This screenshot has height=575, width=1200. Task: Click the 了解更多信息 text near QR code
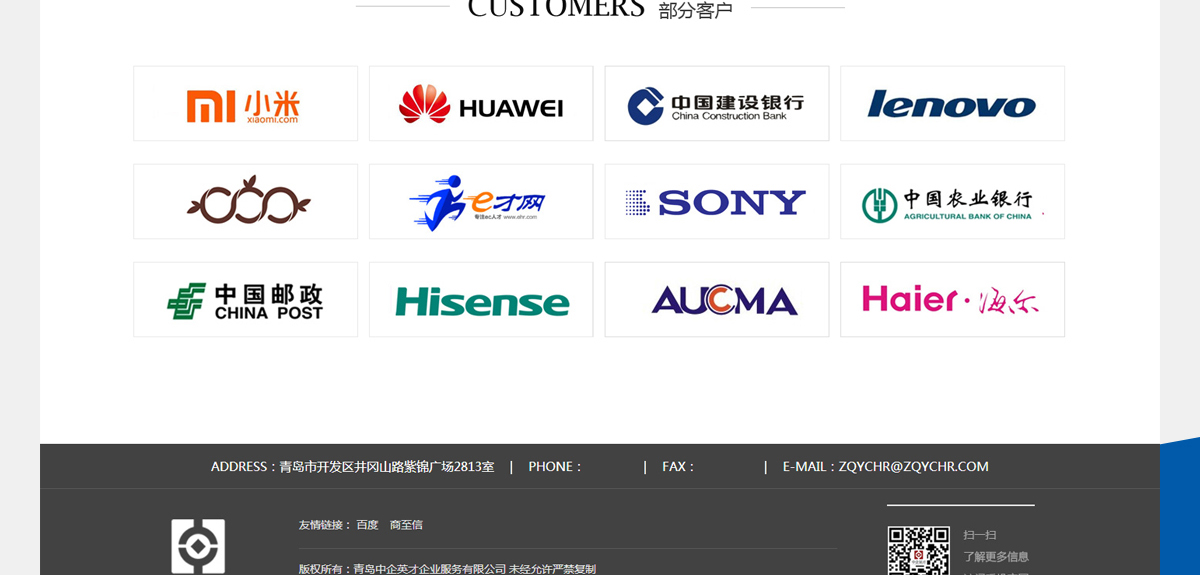pyautogui.click(x=996, y=557)
